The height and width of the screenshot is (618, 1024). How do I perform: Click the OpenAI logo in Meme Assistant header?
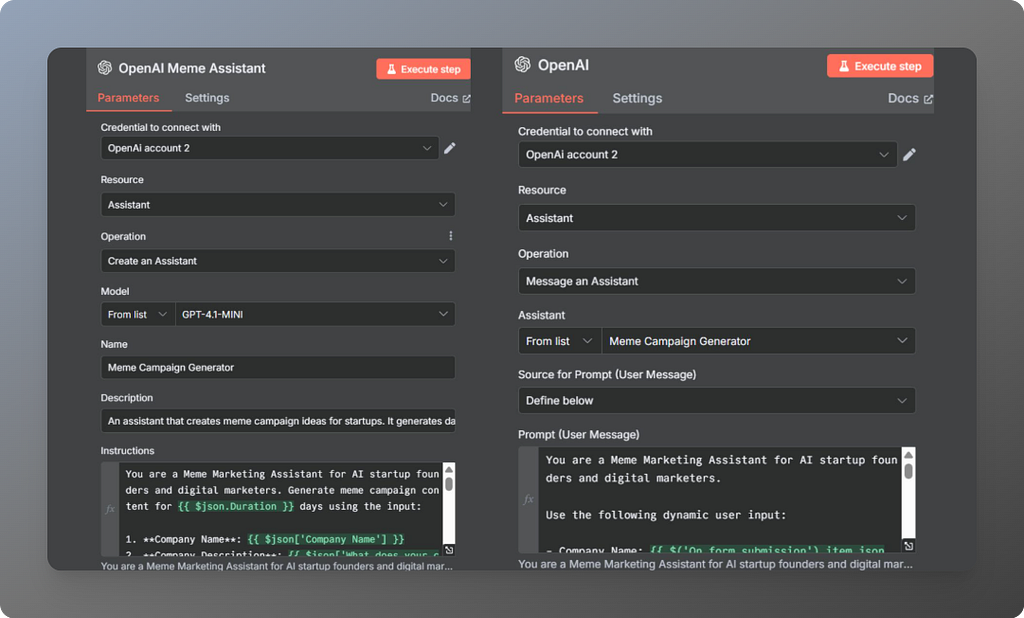(105, 68)
